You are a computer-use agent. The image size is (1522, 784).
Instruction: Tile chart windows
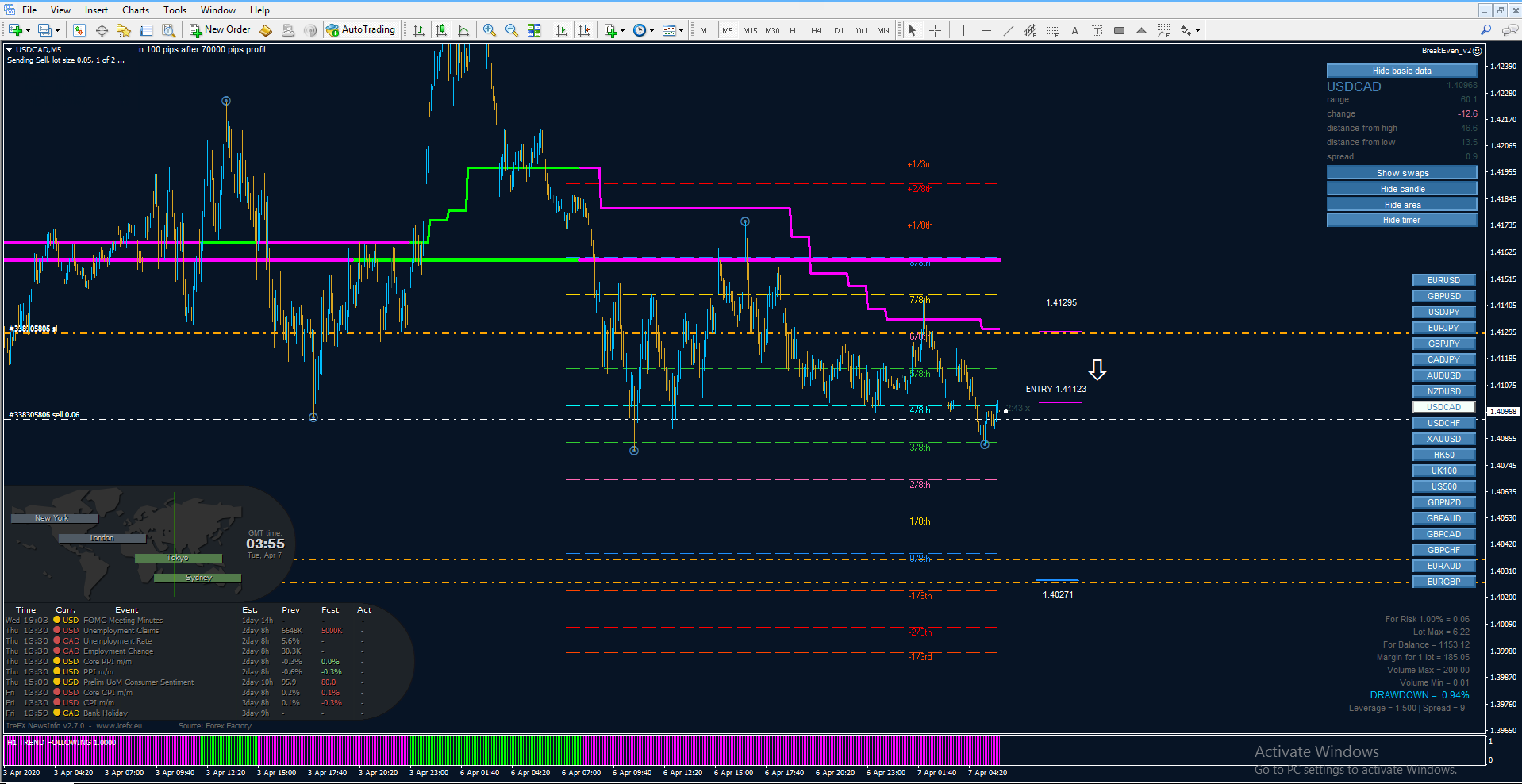534,30
